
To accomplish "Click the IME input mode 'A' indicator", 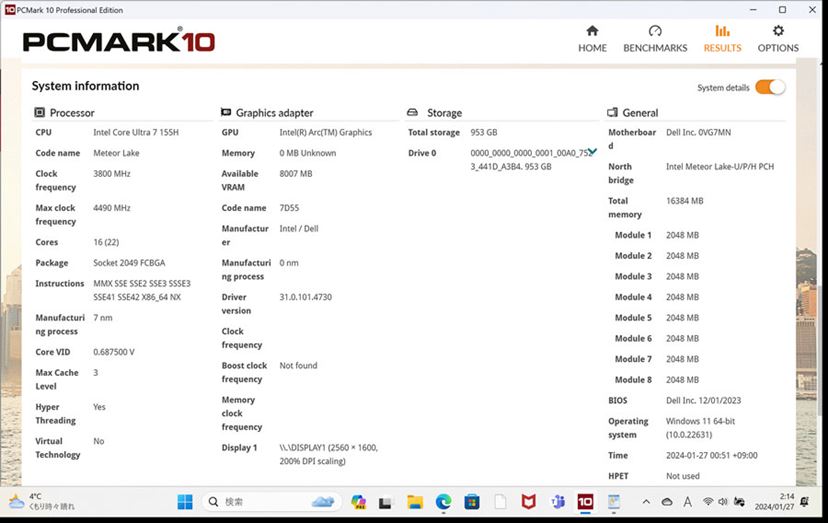I will pos(687,502).
